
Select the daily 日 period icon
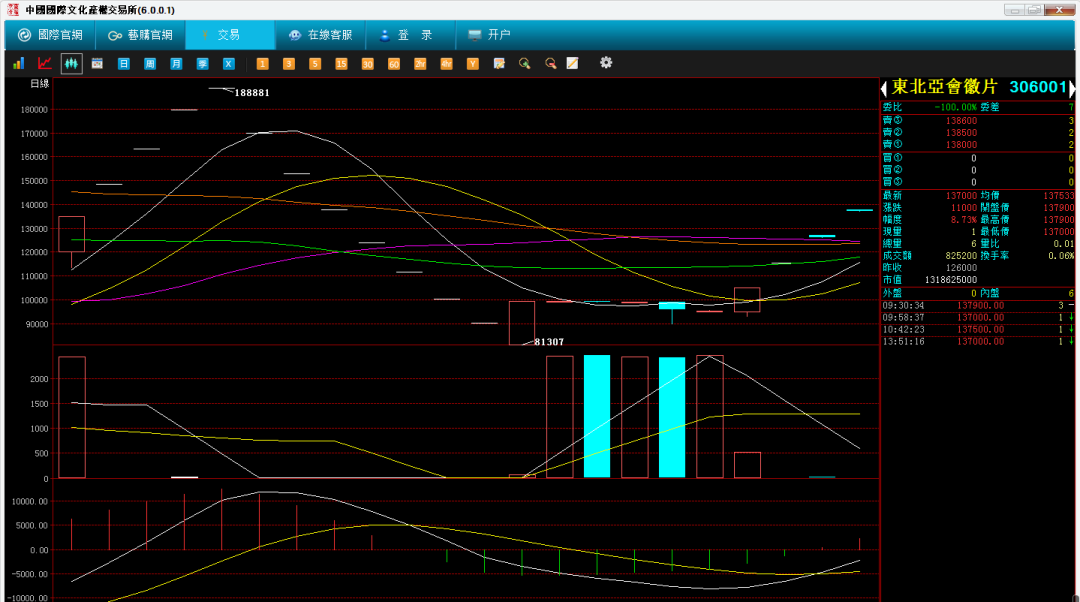pyautogui.click(x=123, y=63)
